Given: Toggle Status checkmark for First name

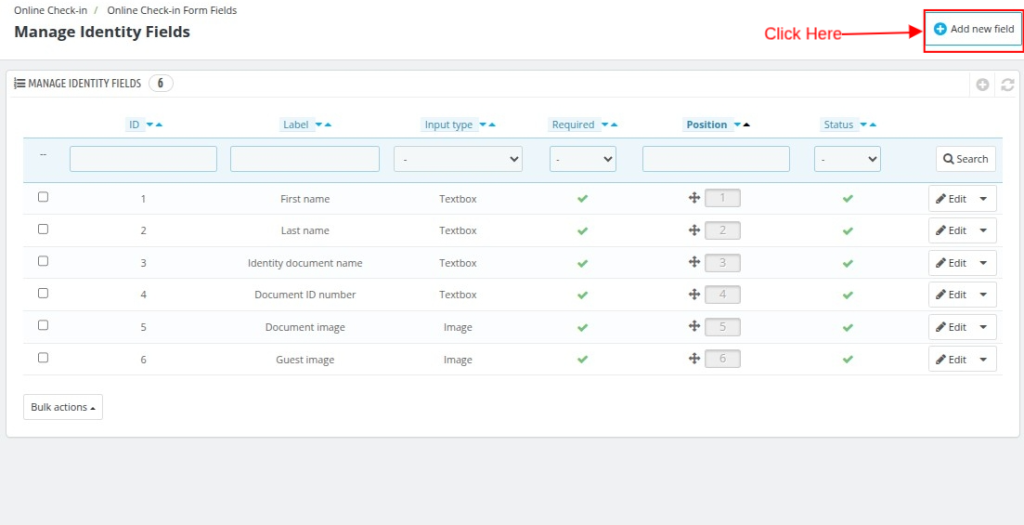Looking at the screenshot, I should [847, 199].
